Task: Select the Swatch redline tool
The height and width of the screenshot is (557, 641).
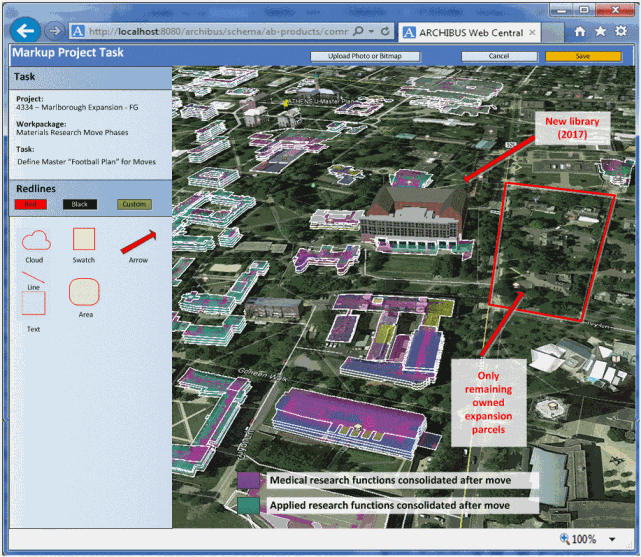Action: [x=84, y=240]
